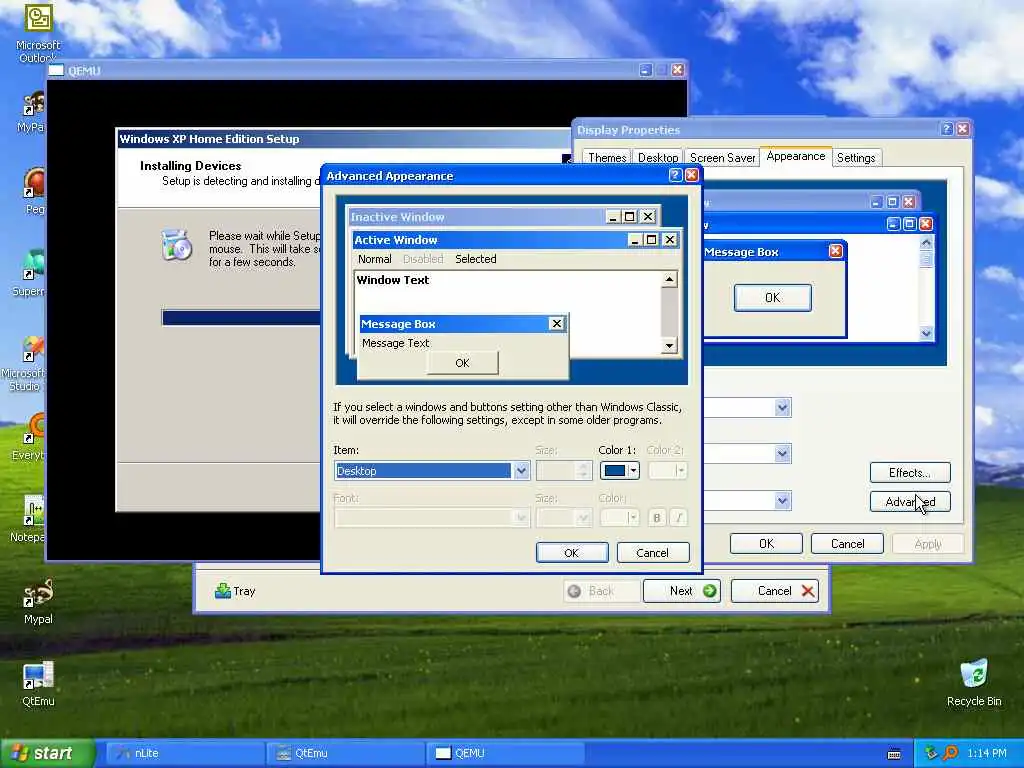The width and height of the screenshot is (1024, 768).
Task: Click the setup CD icon in Windows XP Setup
Action: pyautogui.click(x=176, y=245)
